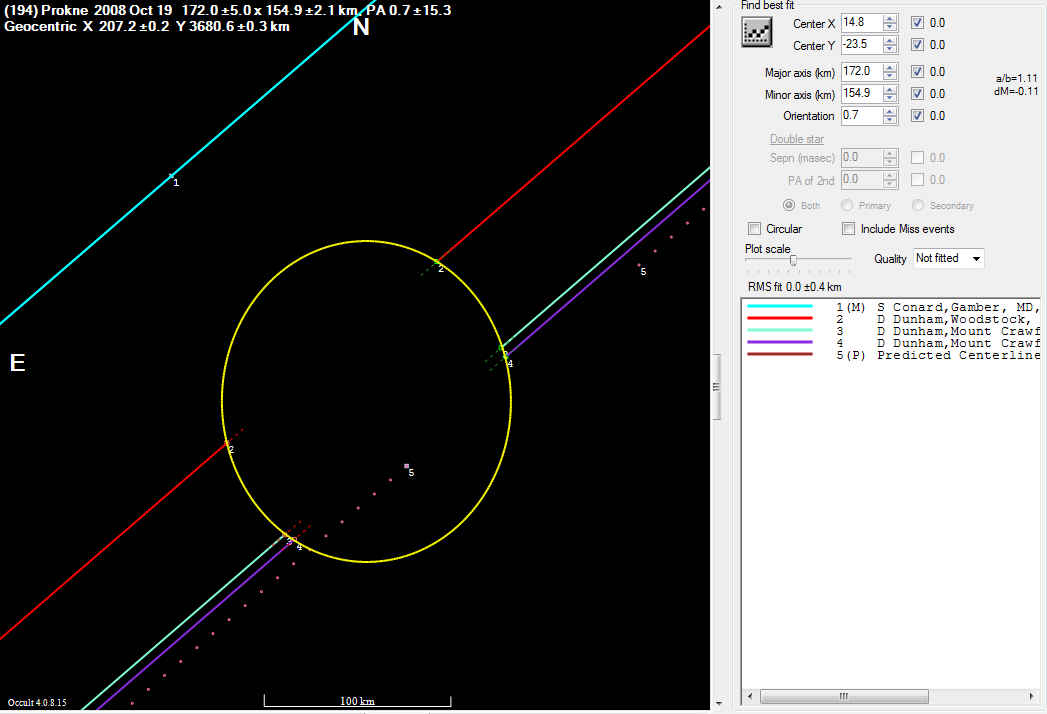Click the panel scroll up arrow
Image resolution: width=1047 pixels, height=714 pixels.
point(719,7)
